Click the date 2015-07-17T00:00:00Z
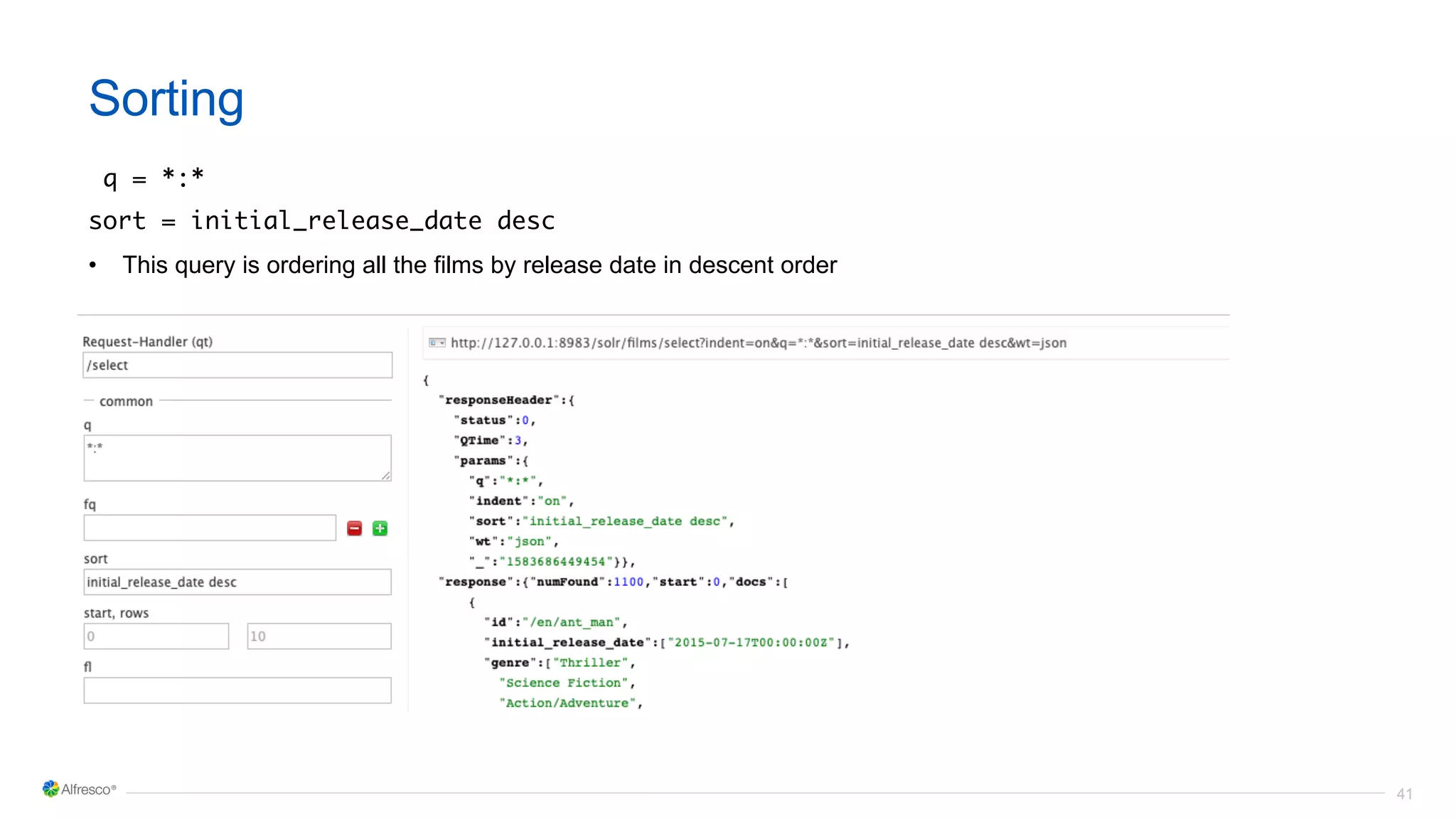The height and width of the screenshot is (819, 1456). click(751, 643)
